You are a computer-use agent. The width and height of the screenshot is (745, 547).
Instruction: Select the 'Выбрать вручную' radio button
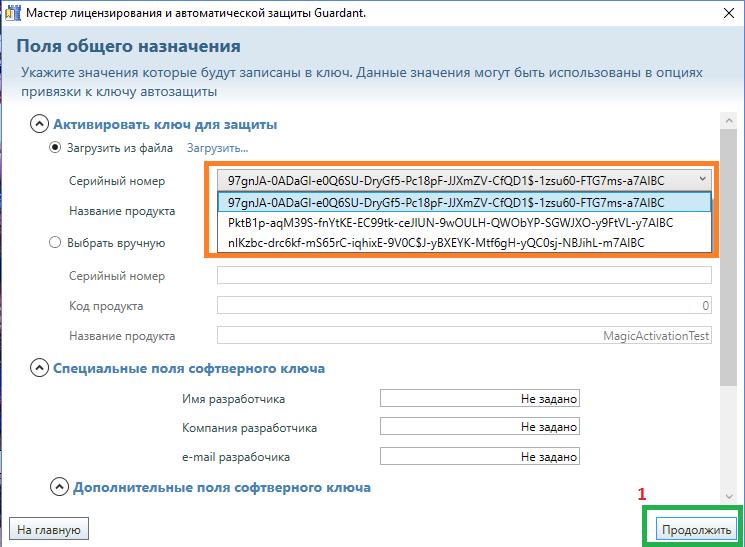coord(56,242)
